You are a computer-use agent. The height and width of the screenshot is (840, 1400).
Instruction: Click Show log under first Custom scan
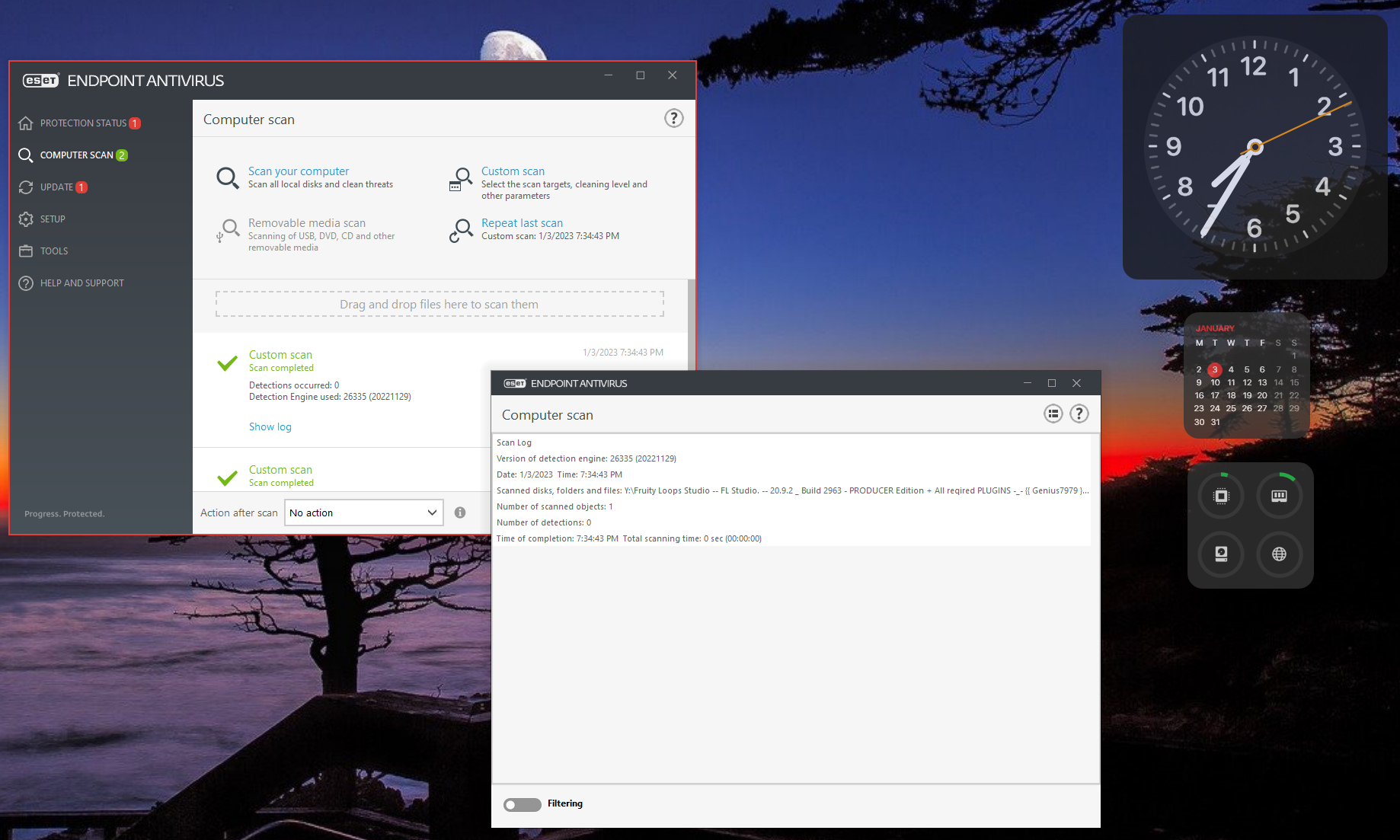pos(270,426)
